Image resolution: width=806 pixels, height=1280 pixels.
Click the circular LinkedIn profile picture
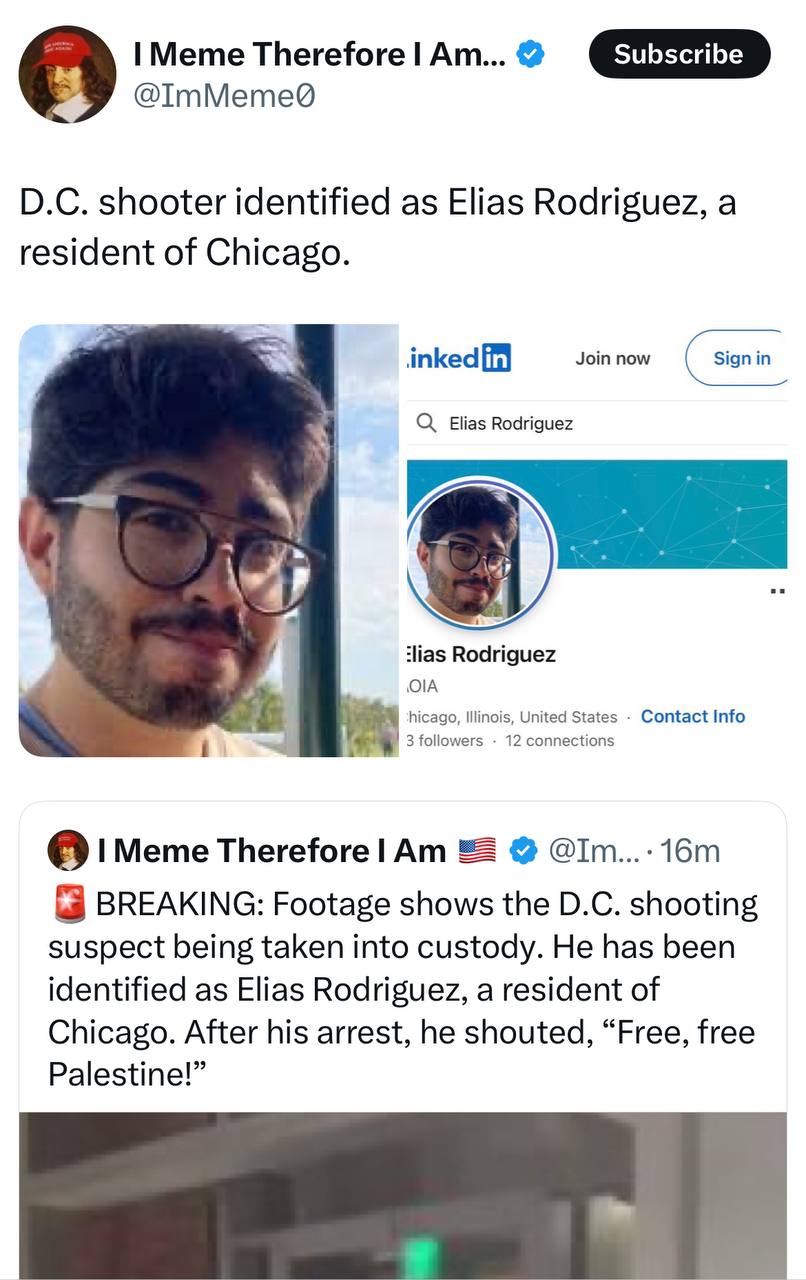(x=479, y=553)
